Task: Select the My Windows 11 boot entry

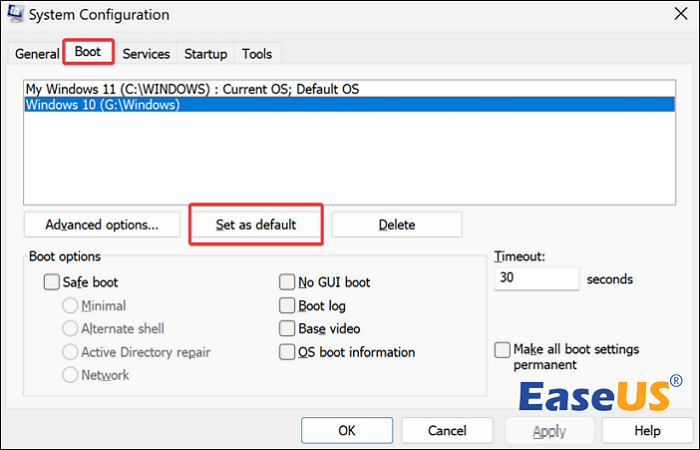Action: (192, 89)
